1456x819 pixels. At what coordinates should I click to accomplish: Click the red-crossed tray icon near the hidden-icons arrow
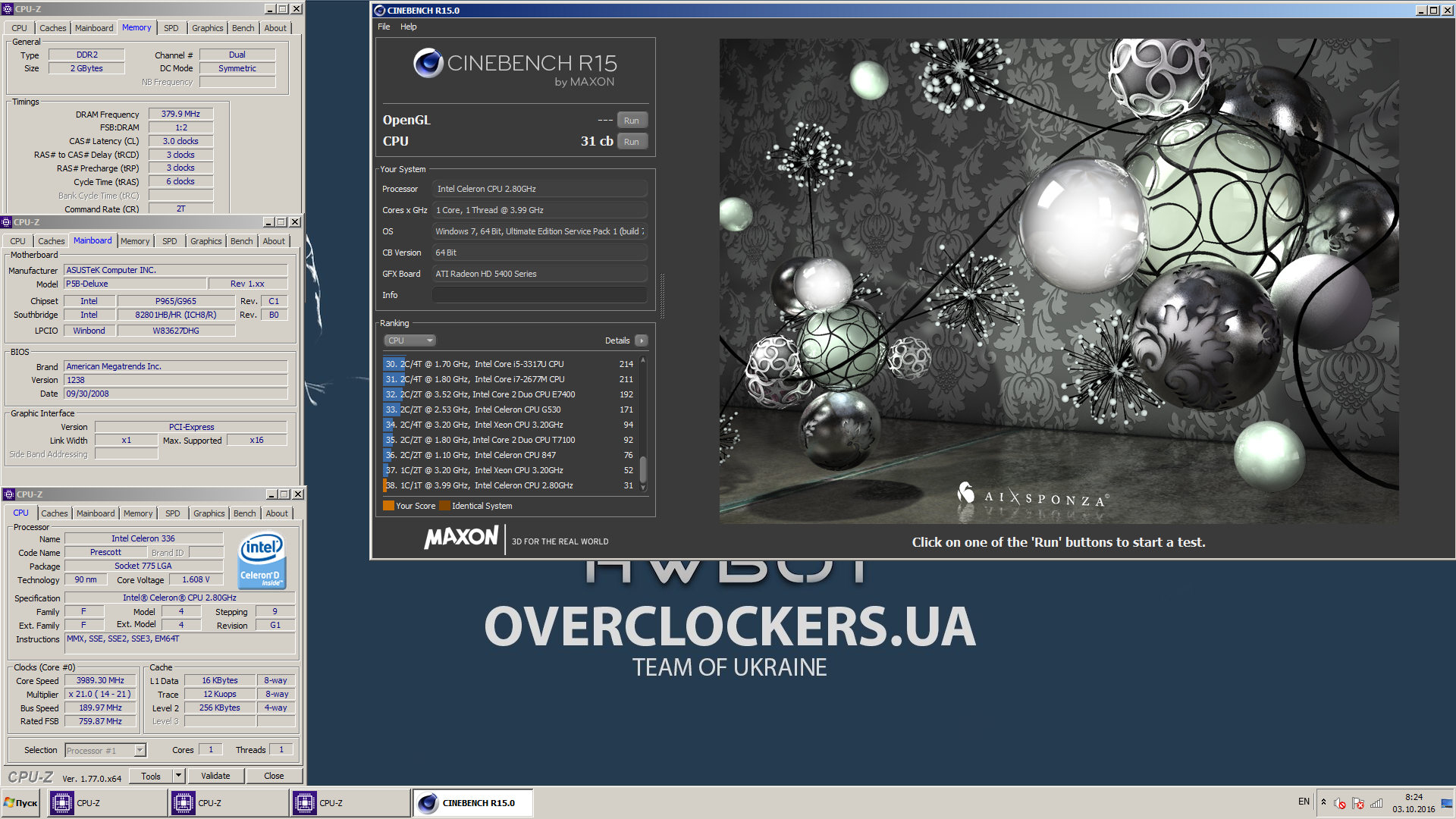click(x=1340, y=803)
